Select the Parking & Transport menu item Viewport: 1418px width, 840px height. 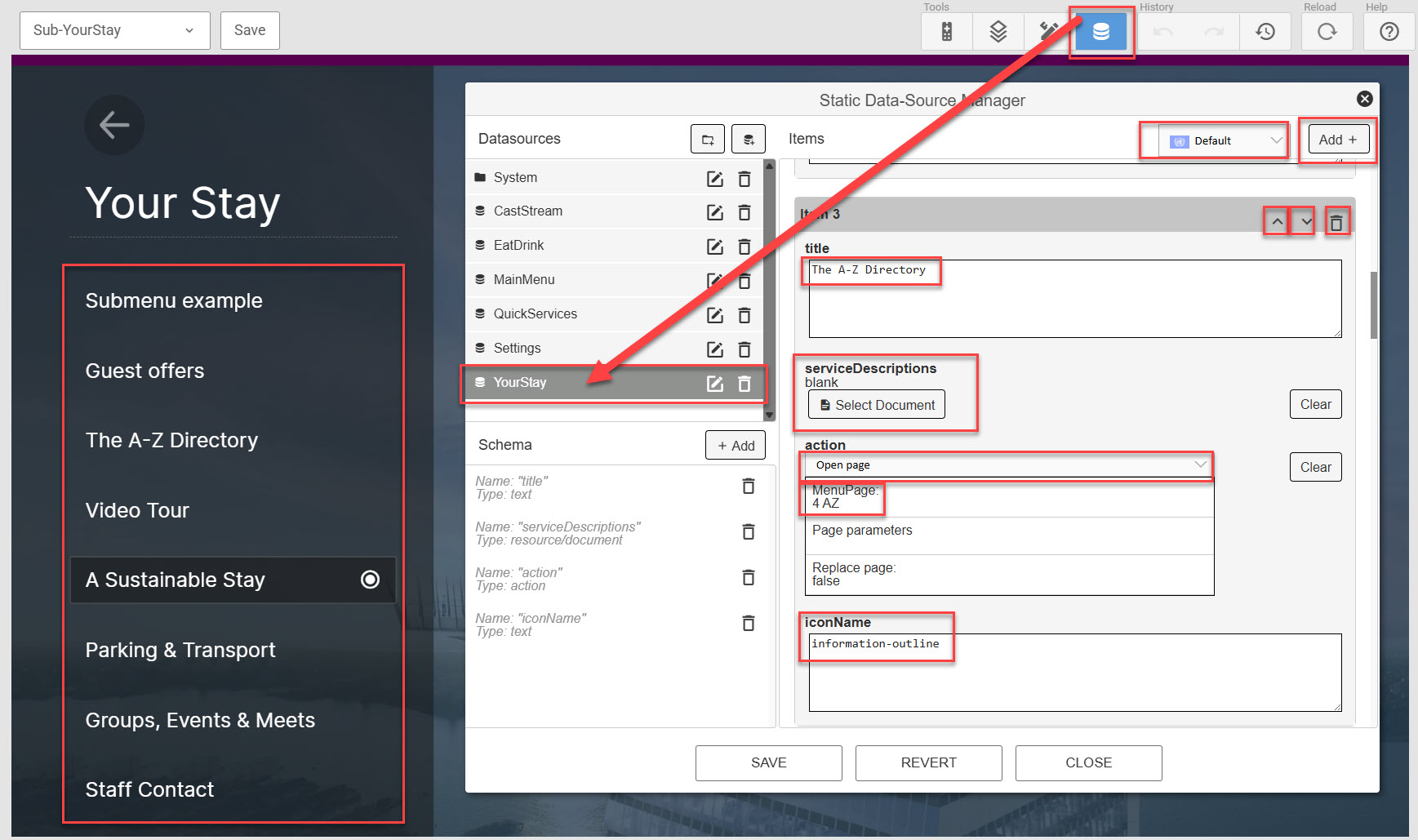click(180, 650)
